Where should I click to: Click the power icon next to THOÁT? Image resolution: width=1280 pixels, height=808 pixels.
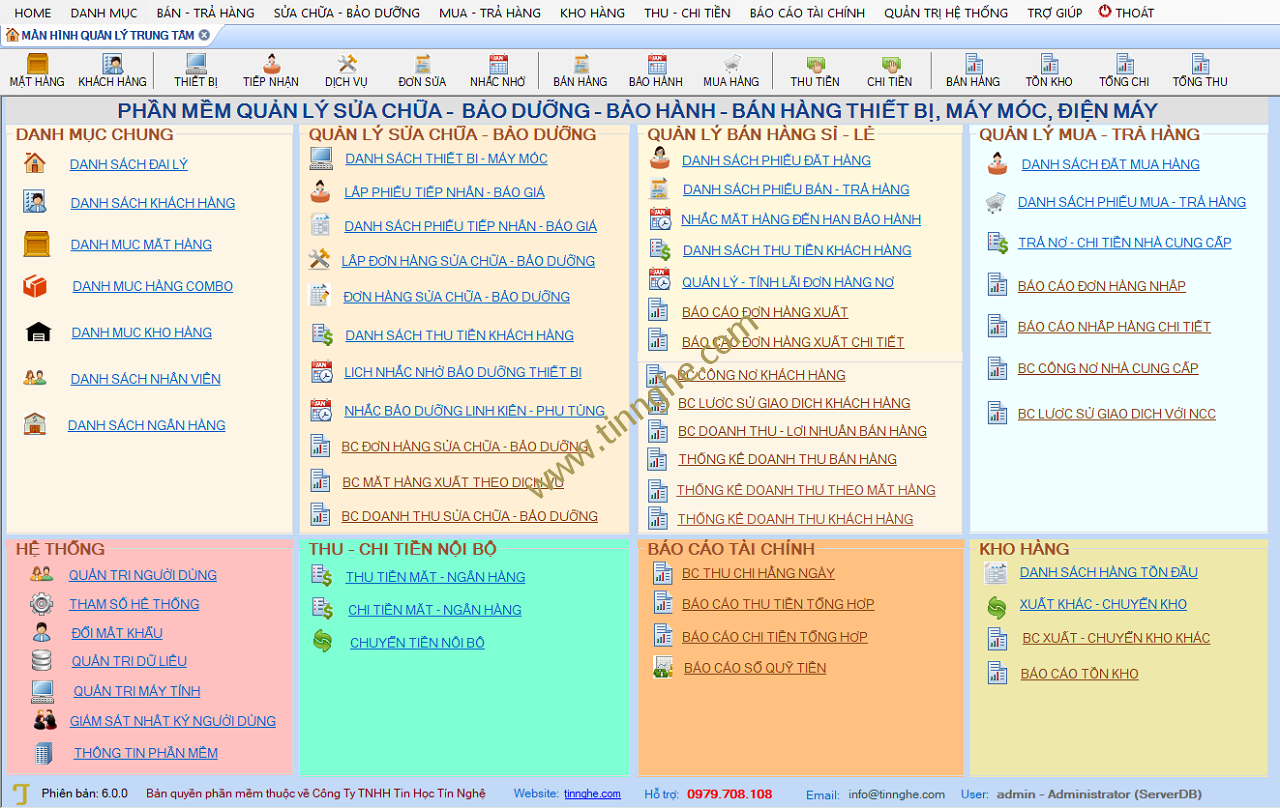pos(1105,11)
